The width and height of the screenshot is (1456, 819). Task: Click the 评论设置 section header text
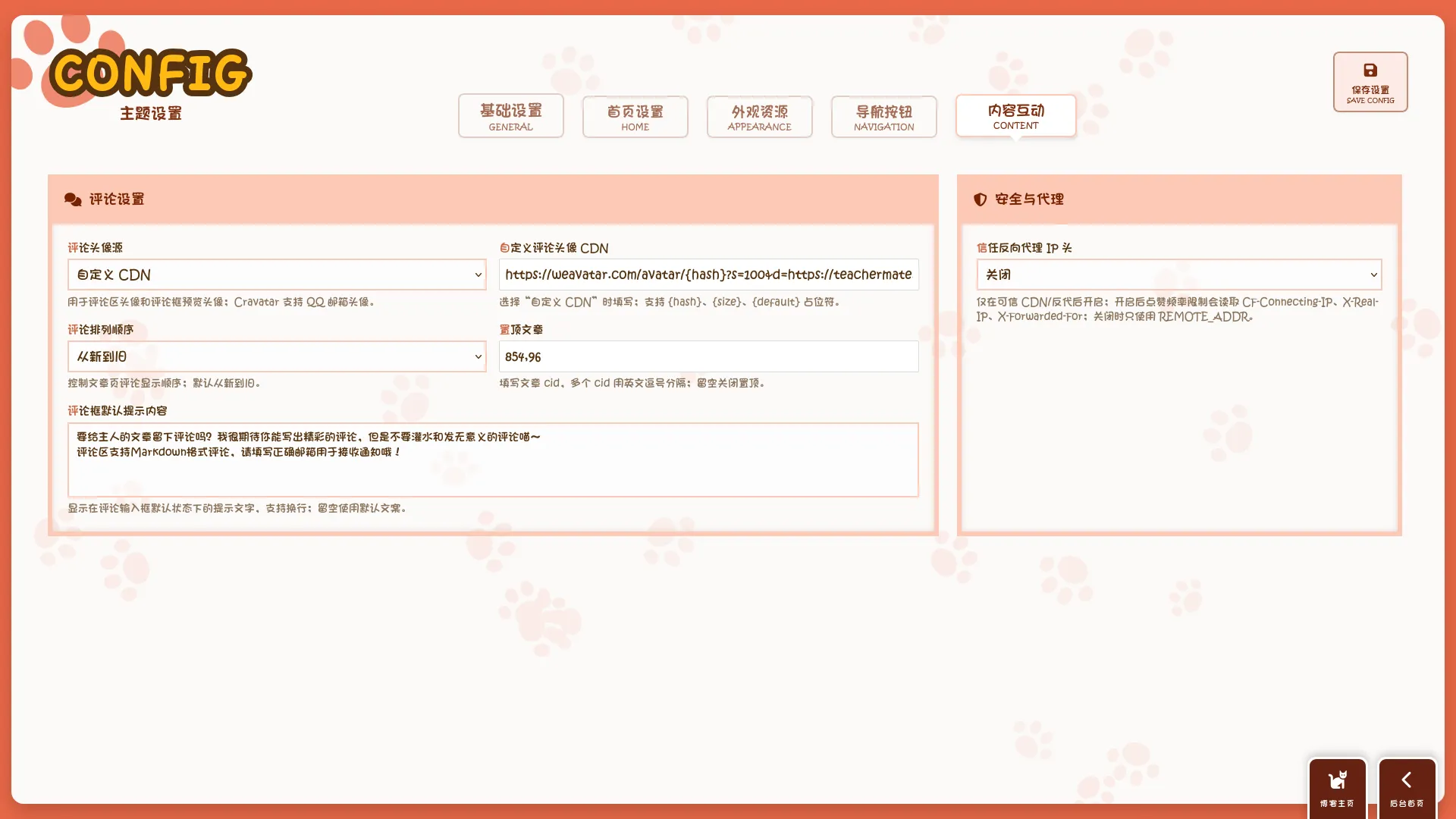pos(117,199)
